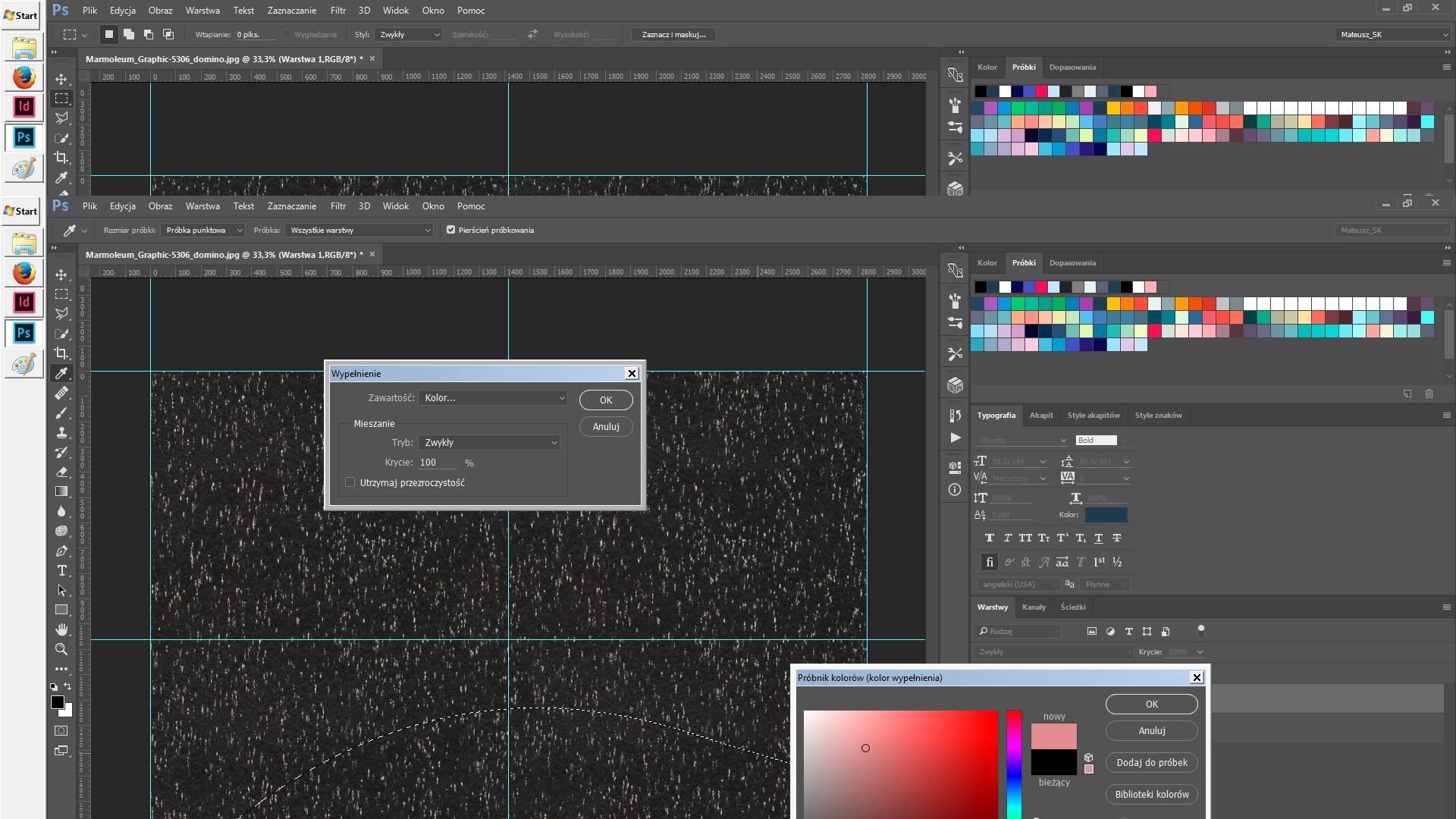This screenshot has width=1456, height=819.
Task: Select the Hand tool
Action: 61,629
